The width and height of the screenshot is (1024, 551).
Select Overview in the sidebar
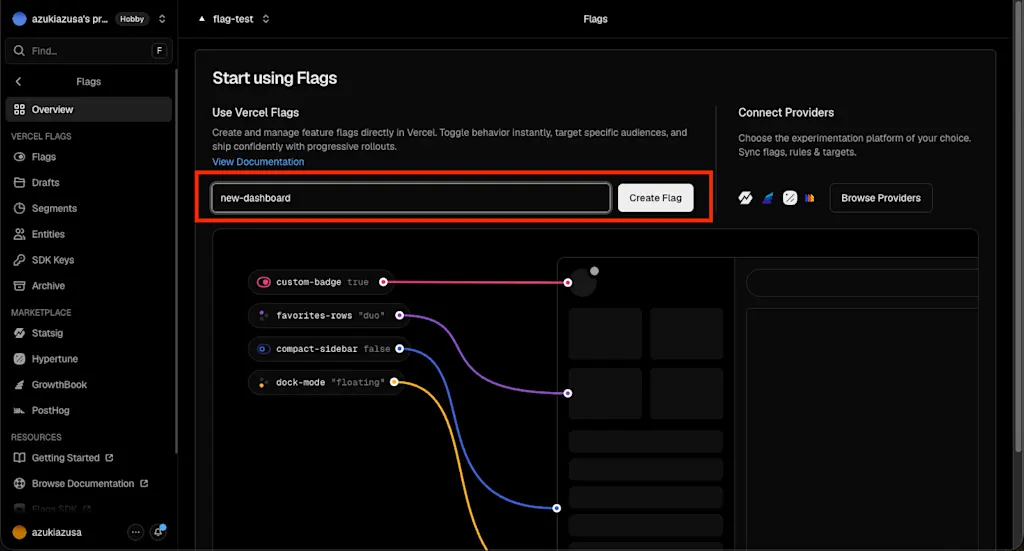(x=89, y=110)
